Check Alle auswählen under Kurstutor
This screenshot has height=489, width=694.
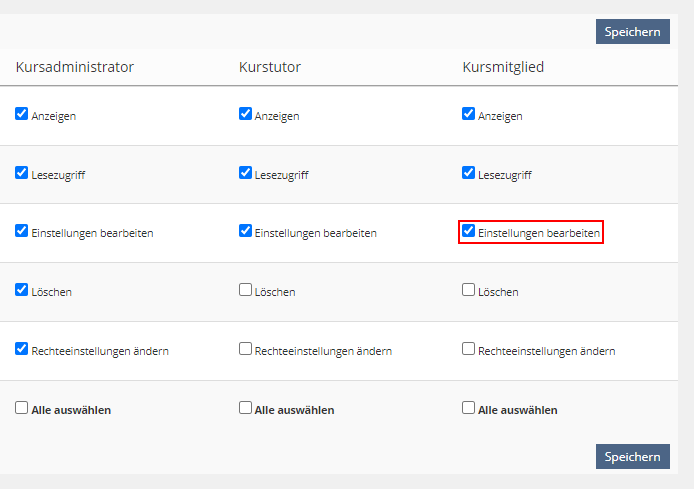click(x=245, y=408)
